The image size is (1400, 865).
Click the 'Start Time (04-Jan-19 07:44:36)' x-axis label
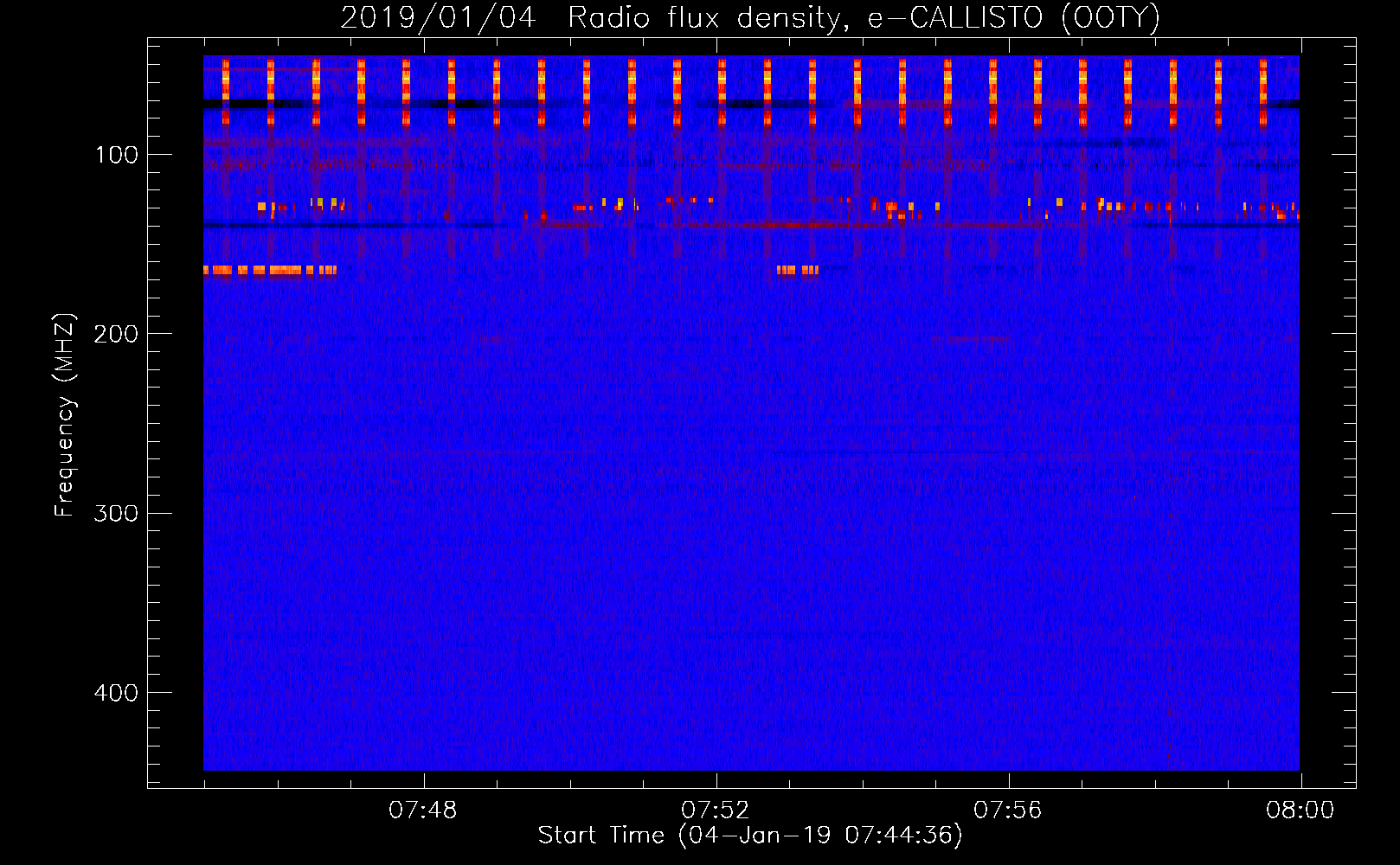pos(750,836)
